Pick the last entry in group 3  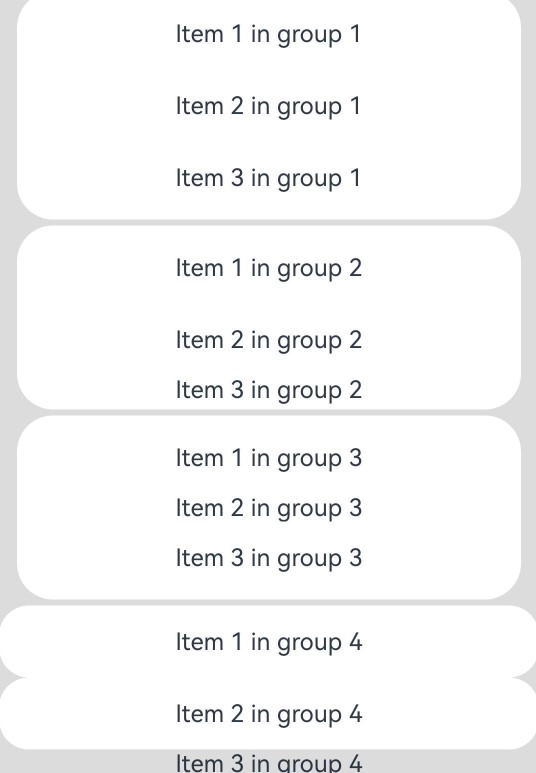tap(269, 559)
